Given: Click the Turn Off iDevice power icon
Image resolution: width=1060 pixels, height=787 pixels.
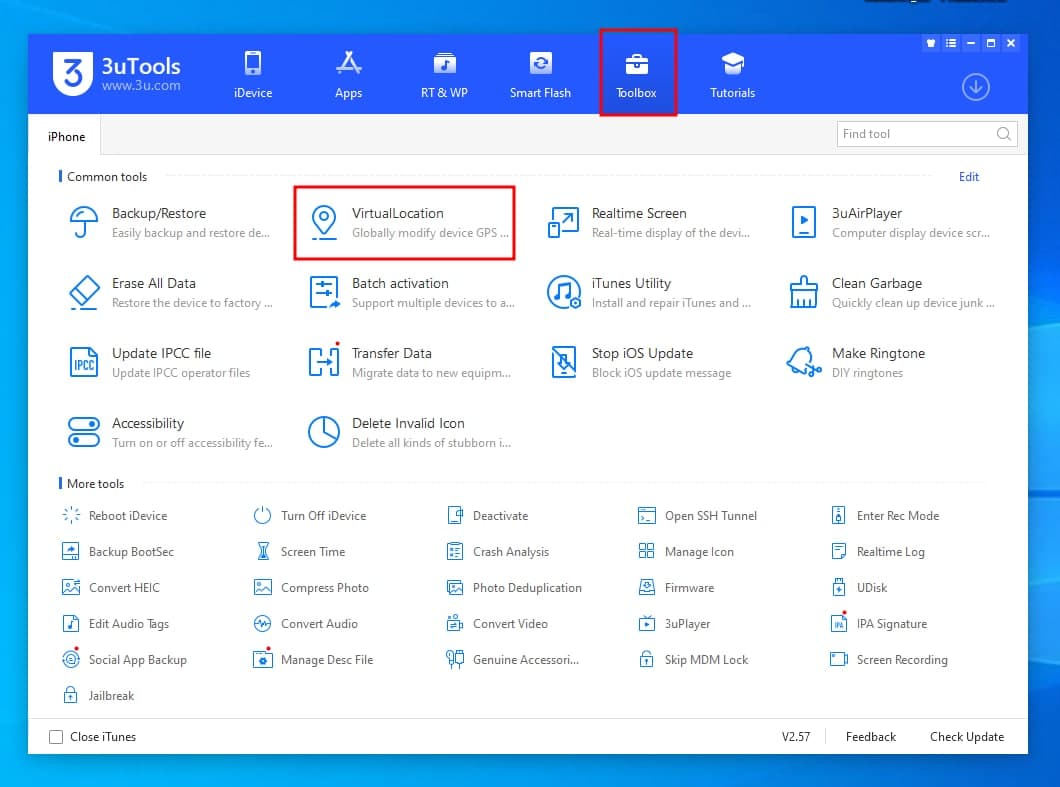Looking at the screenshot, I should coord(262,515).
